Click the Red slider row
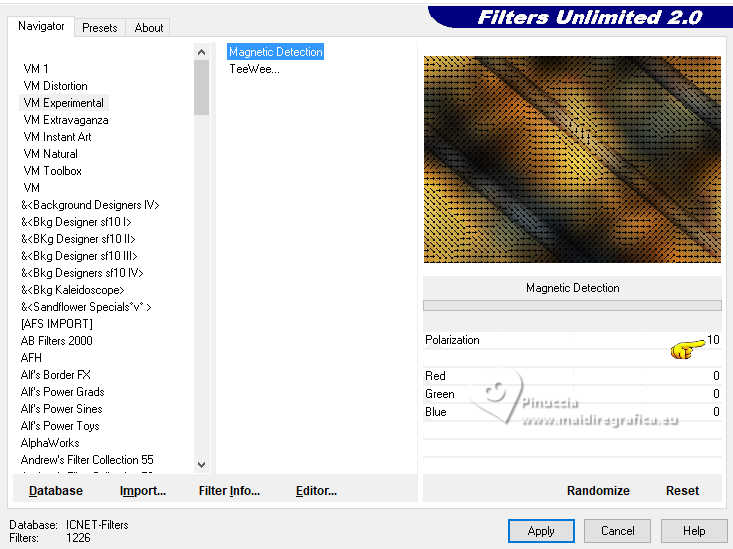The height and width of the screenshot is (549, 733). pyautogui.click(x=572, y=376)
